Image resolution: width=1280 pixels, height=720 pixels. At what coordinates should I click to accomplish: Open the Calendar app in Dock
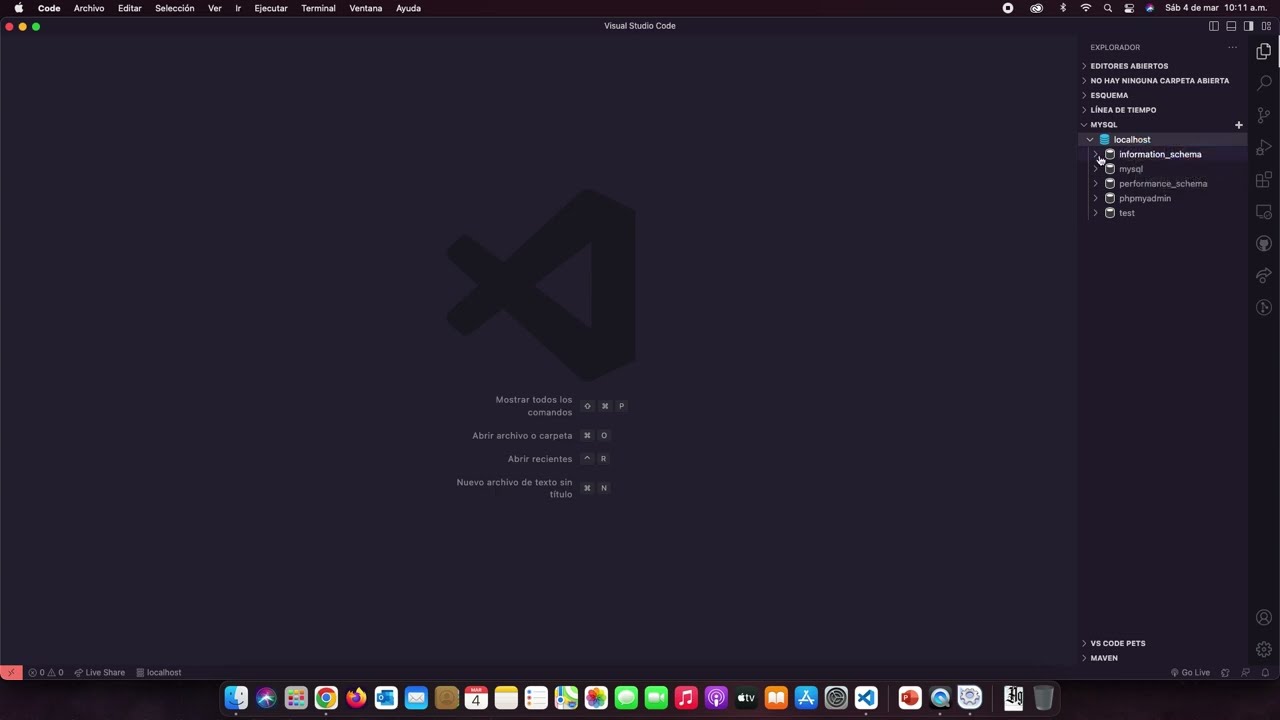(476, 698)
